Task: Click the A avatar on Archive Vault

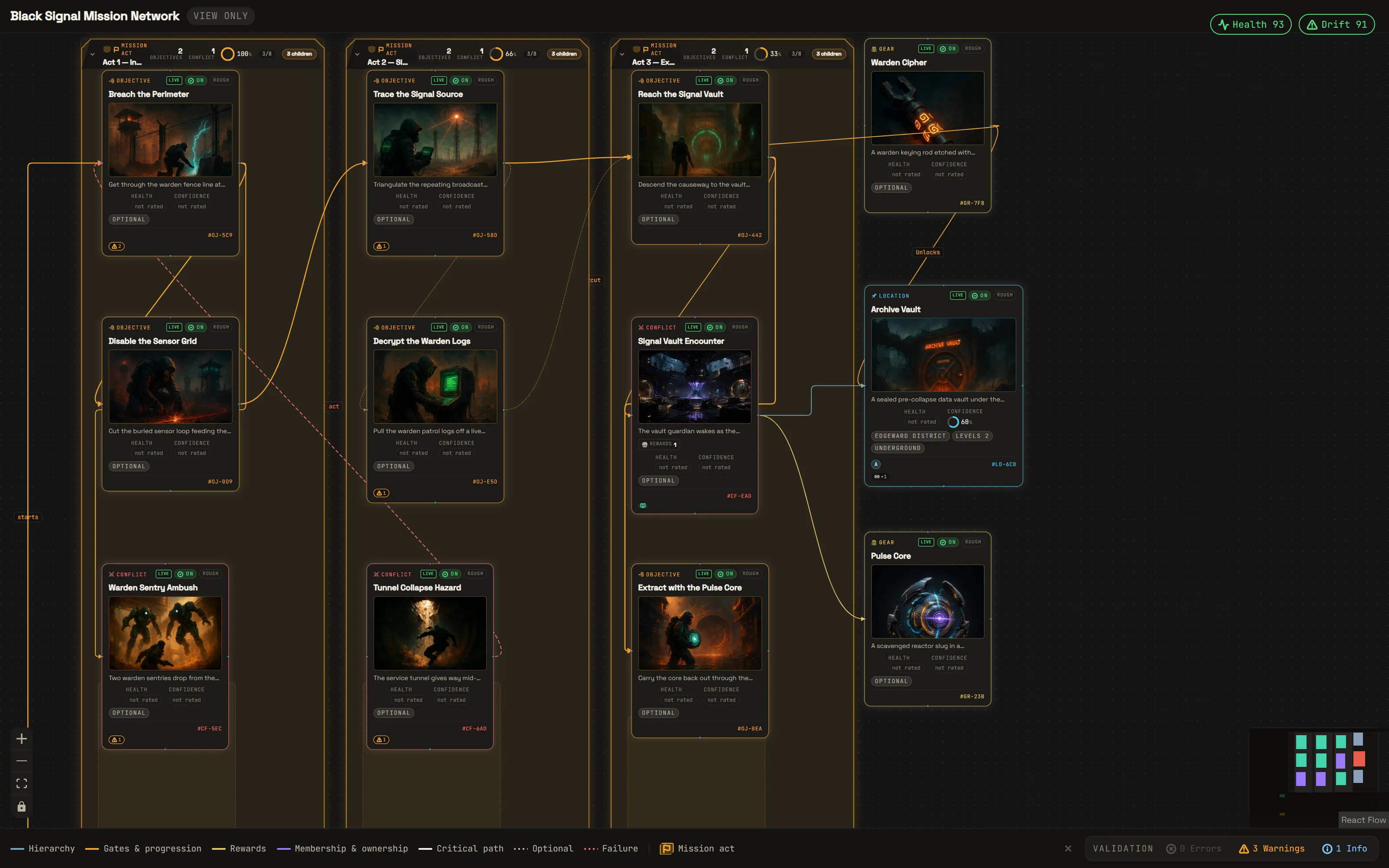Action: tap(876, 464)
